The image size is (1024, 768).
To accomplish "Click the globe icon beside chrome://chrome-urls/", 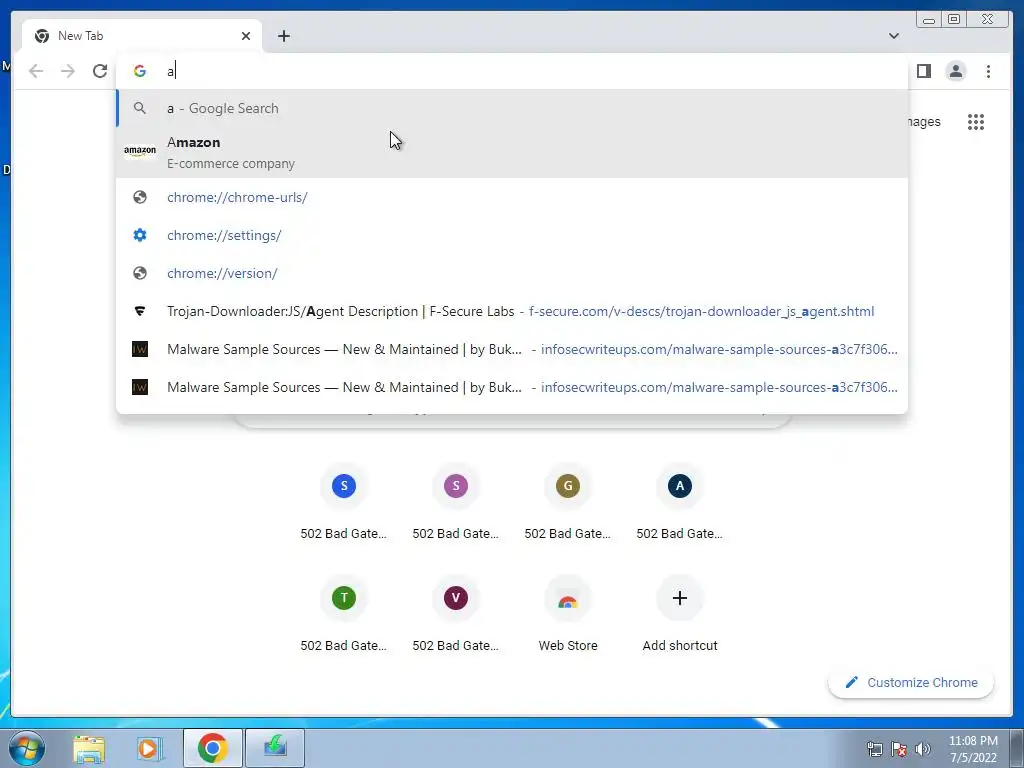I will (x=140, y=197).
